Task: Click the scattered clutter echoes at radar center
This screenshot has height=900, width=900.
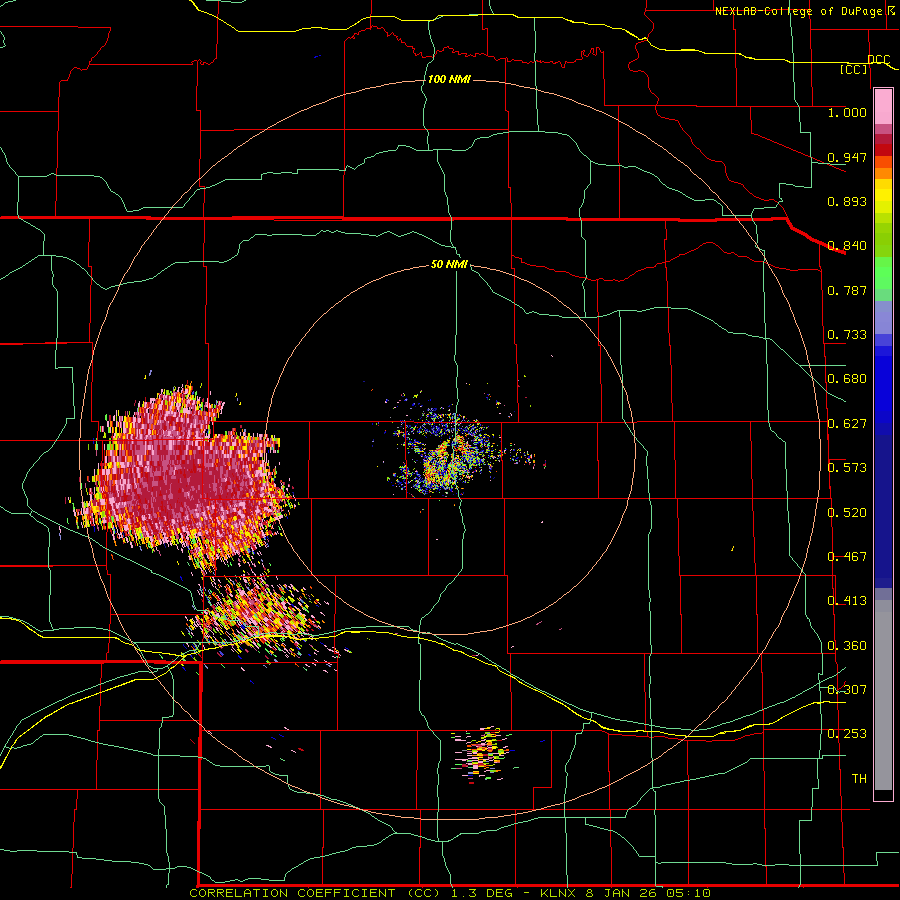Action: click(451, 451)
